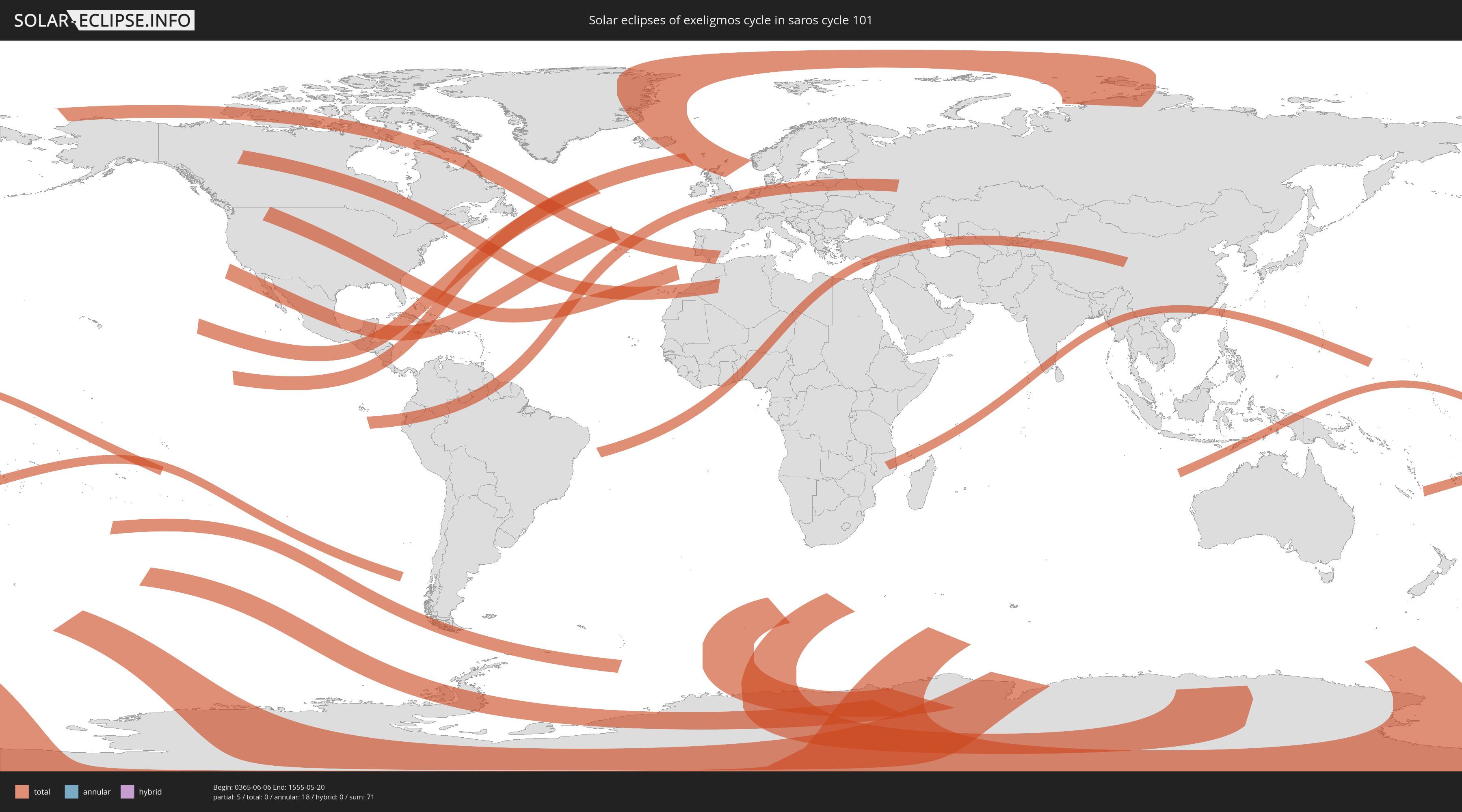Click the annular legend color swatch
Screen dimensions: 1462x812
[x=71, y=792]
